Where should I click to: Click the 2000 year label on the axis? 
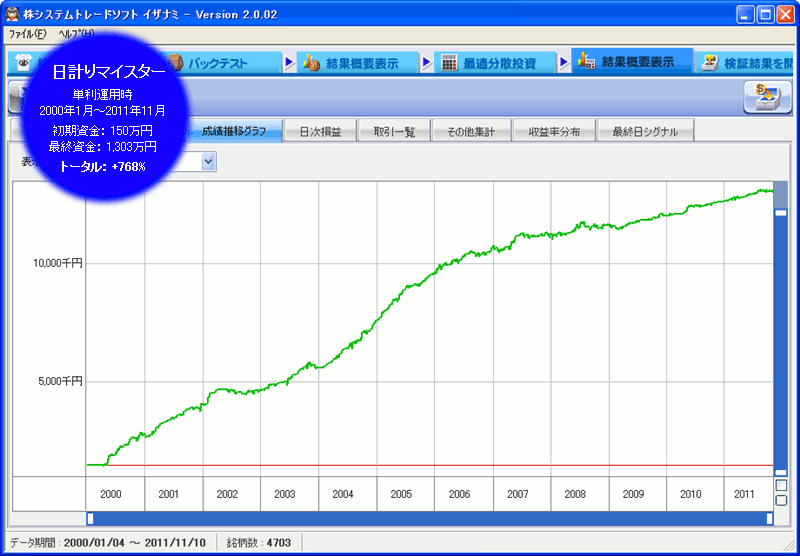point(111,494)
